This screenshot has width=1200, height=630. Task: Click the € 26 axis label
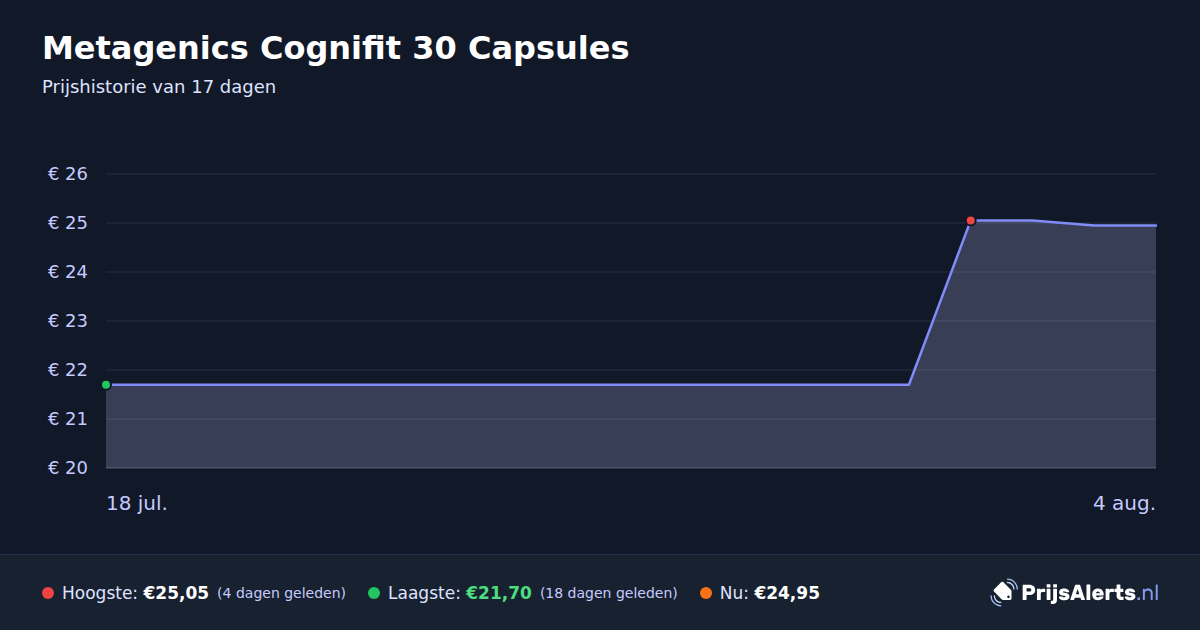68,174
